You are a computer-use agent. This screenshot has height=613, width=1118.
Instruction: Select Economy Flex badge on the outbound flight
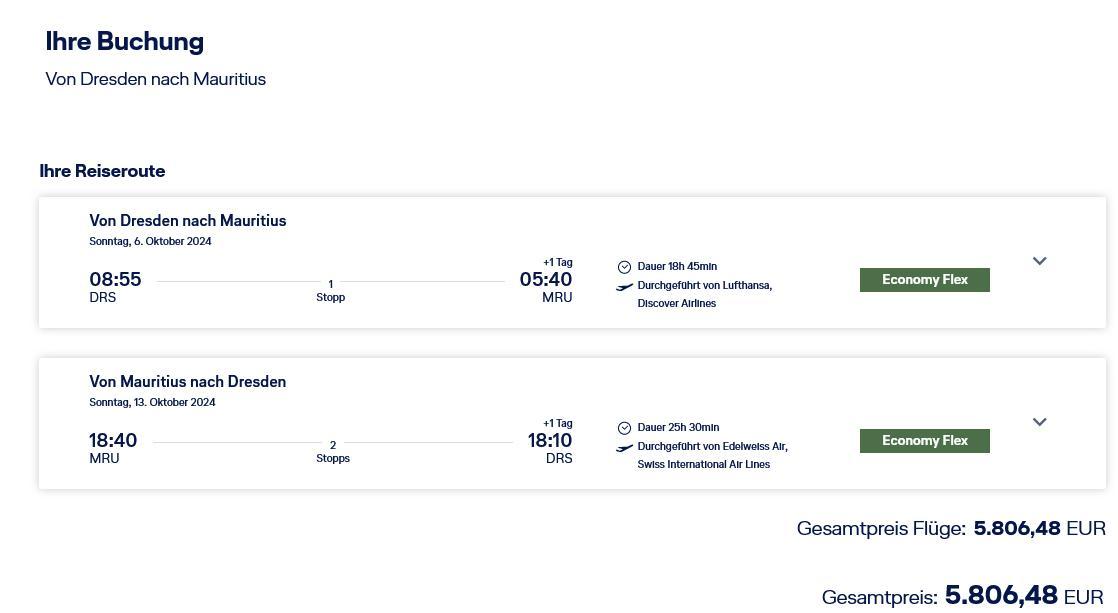[x=925, y=280]
